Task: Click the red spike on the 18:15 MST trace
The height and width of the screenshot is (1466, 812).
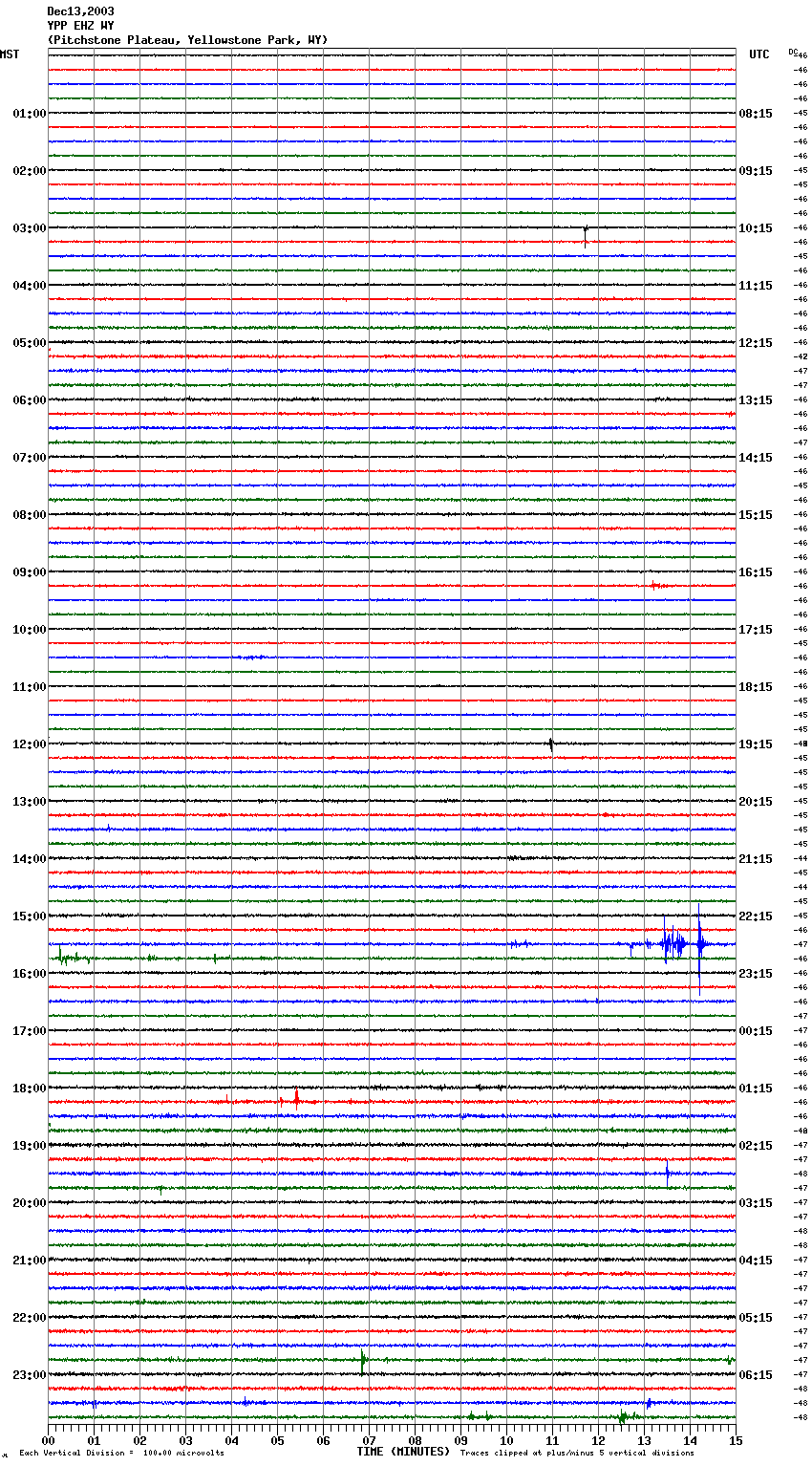Action: [296, 1100]
